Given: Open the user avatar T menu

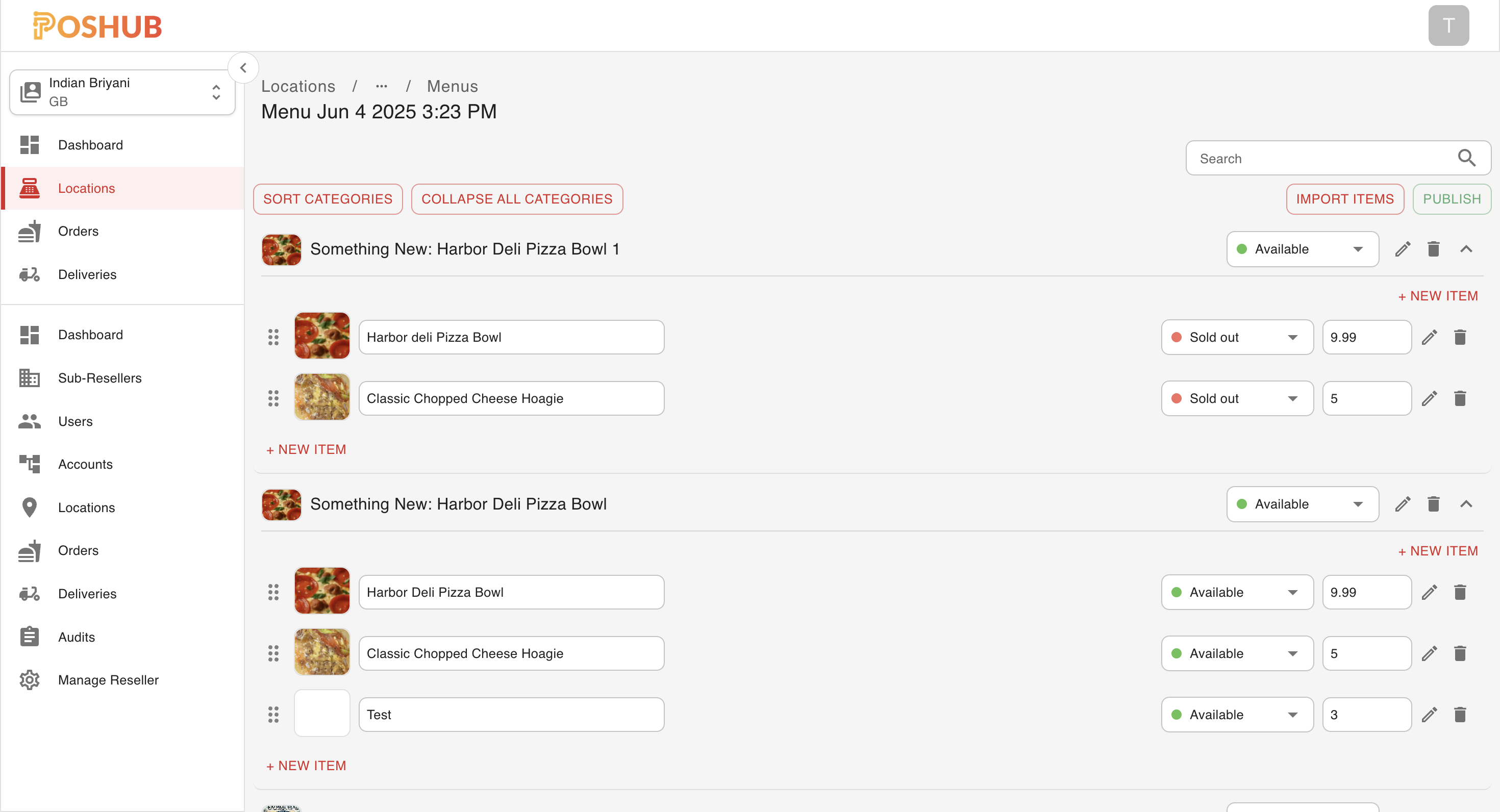Looking at the screenshot, I should 1448,26.
